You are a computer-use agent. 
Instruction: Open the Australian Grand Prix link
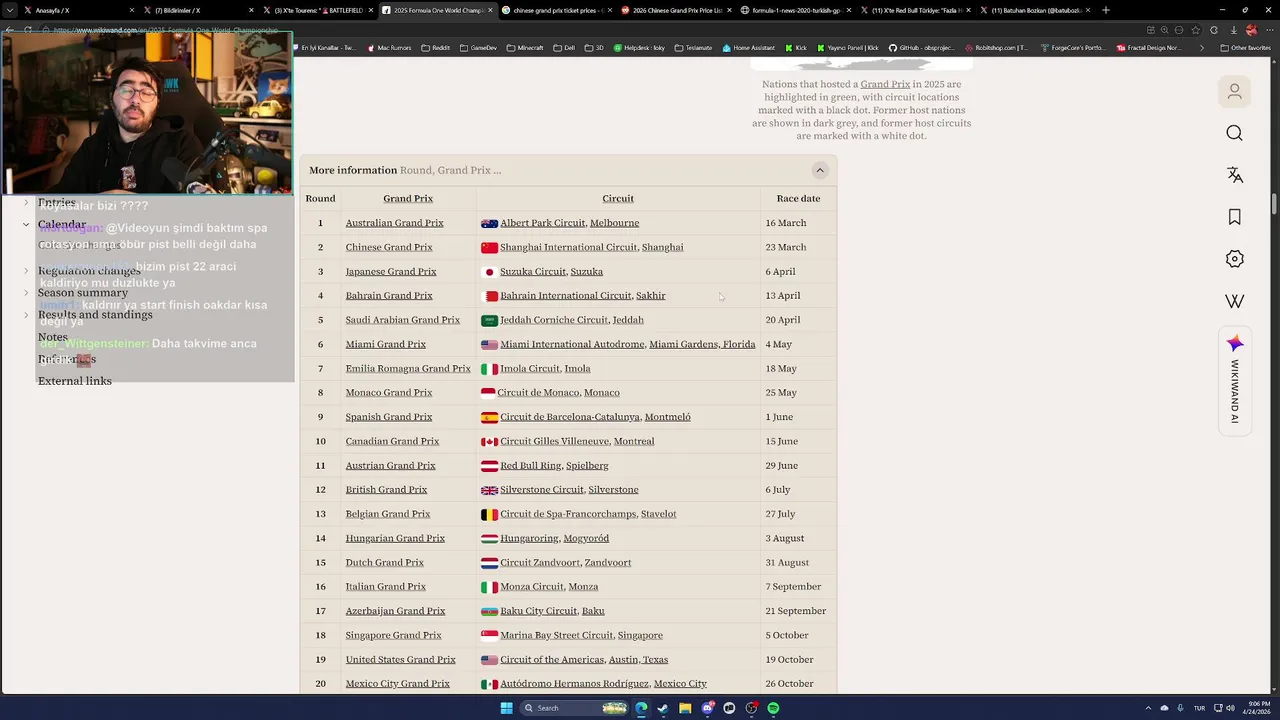[x=394, y=223]
